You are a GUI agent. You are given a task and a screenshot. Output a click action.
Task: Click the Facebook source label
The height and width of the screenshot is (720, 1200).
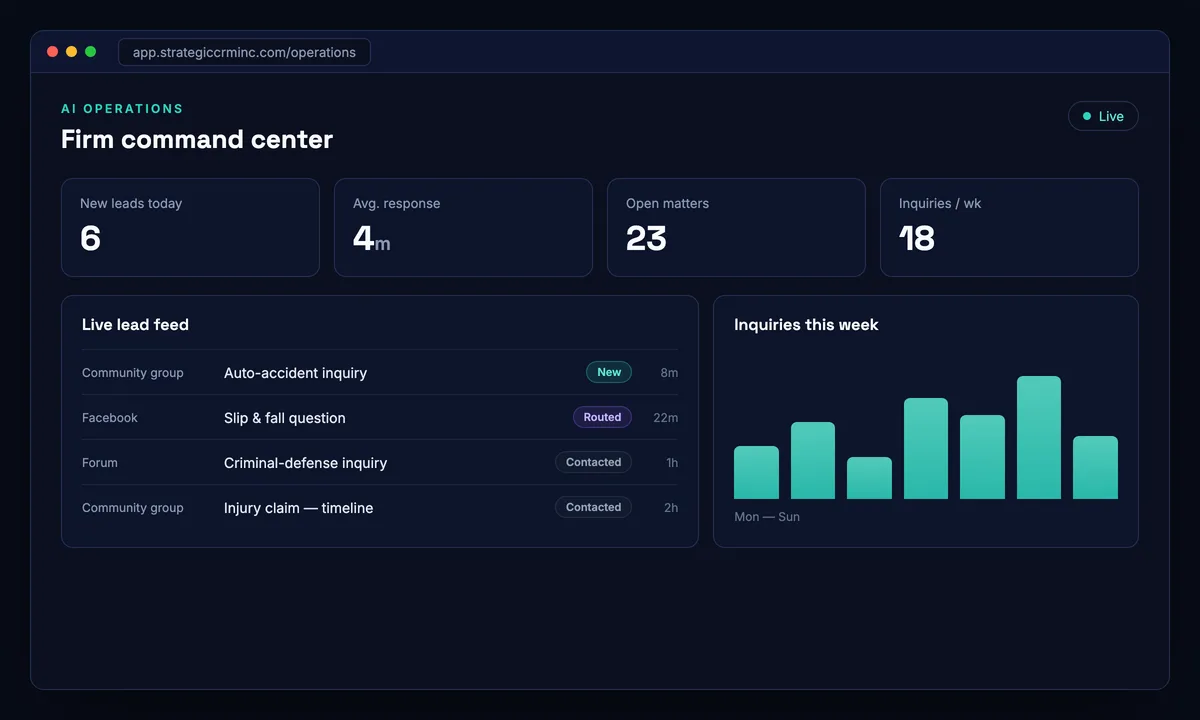110,418
